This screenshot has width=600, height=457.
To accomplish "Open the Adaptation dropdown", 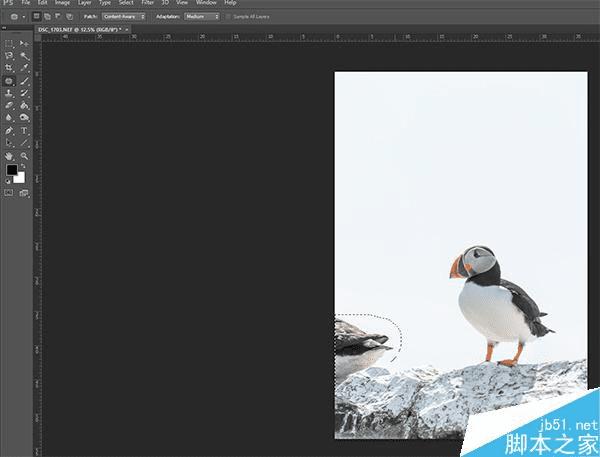I will (x=201, y=17).
